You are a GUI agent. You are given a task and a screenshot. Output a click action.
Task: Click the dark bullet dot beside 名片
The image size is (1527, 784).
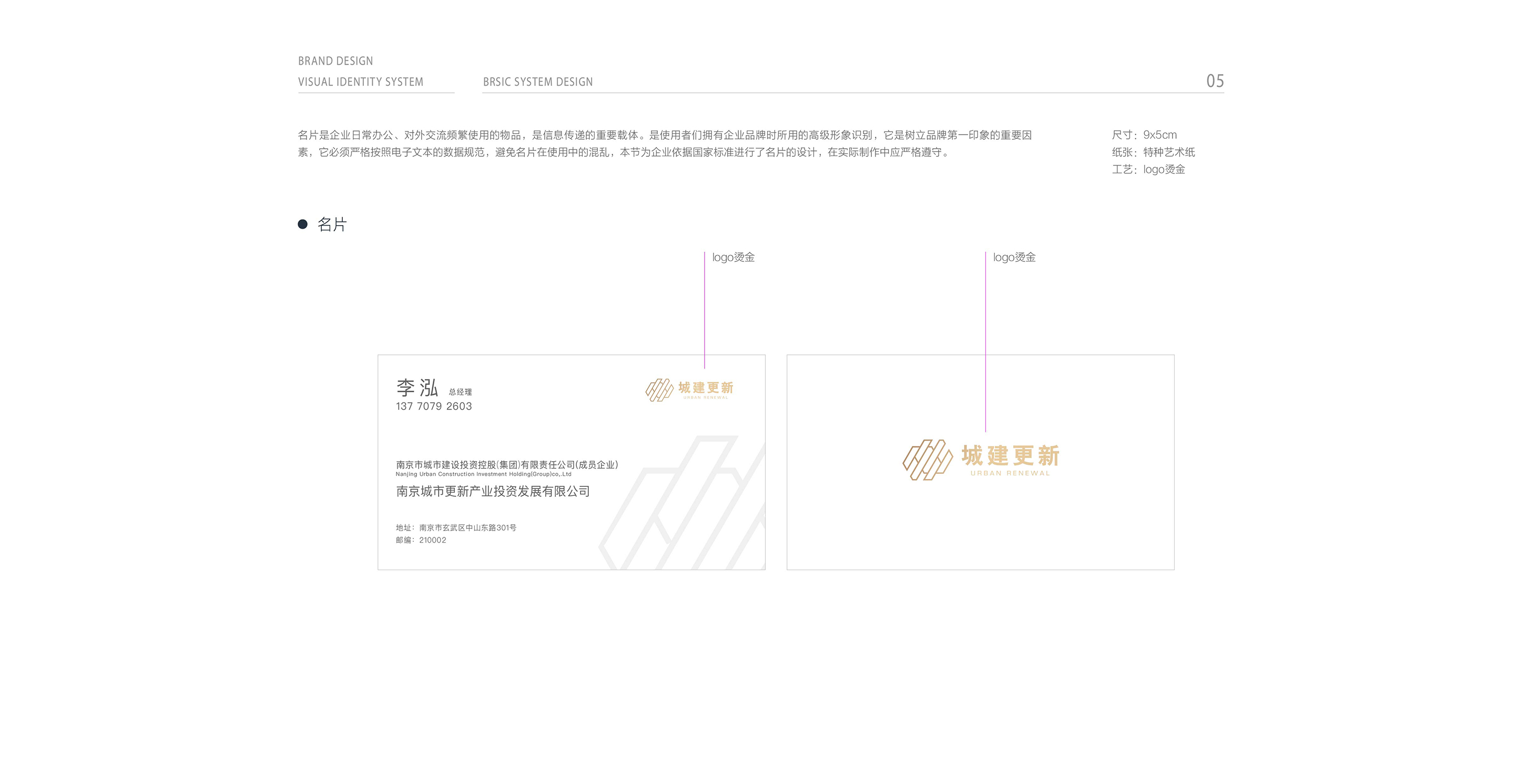(302, 224)
